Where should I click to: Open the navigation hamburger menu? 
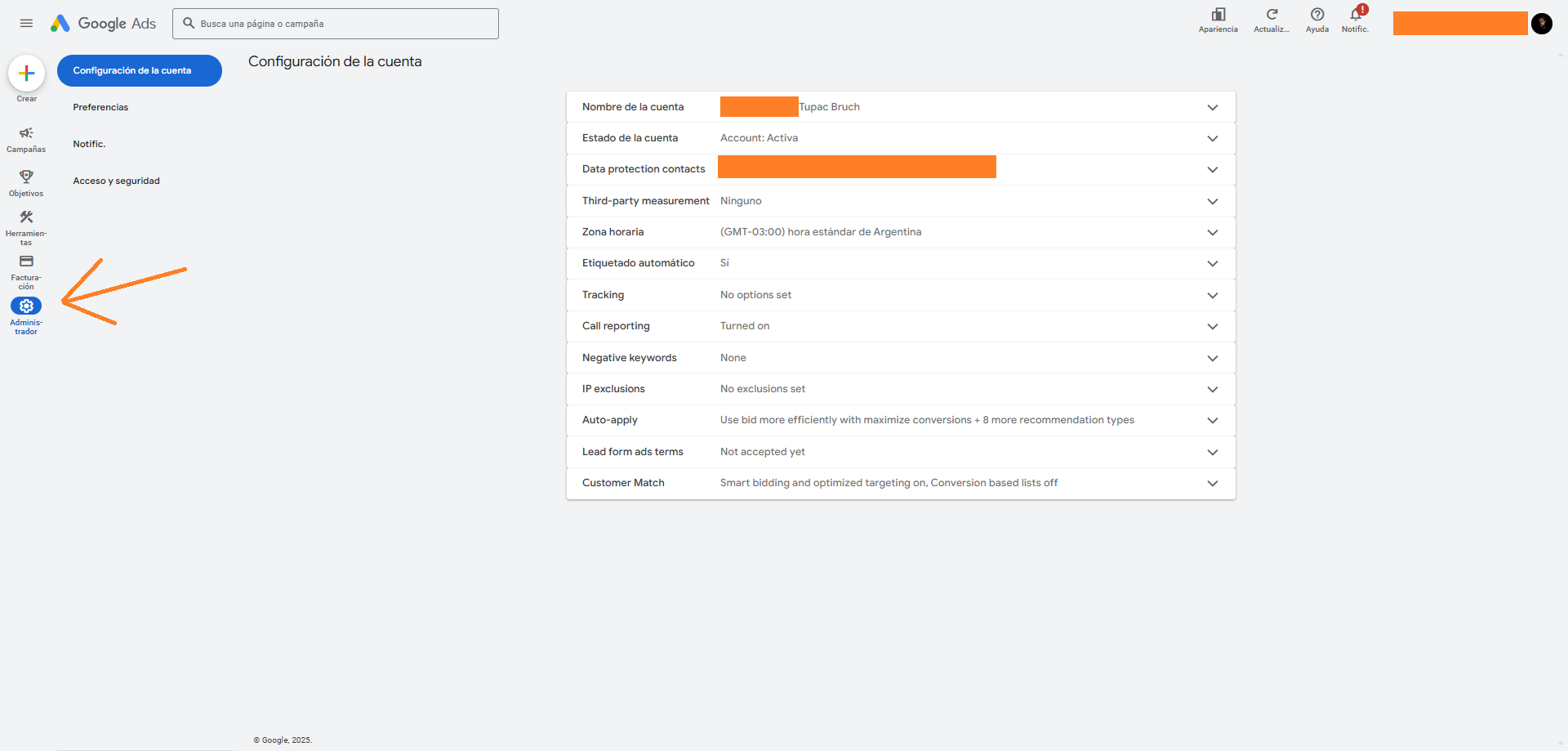pos(26,23)
